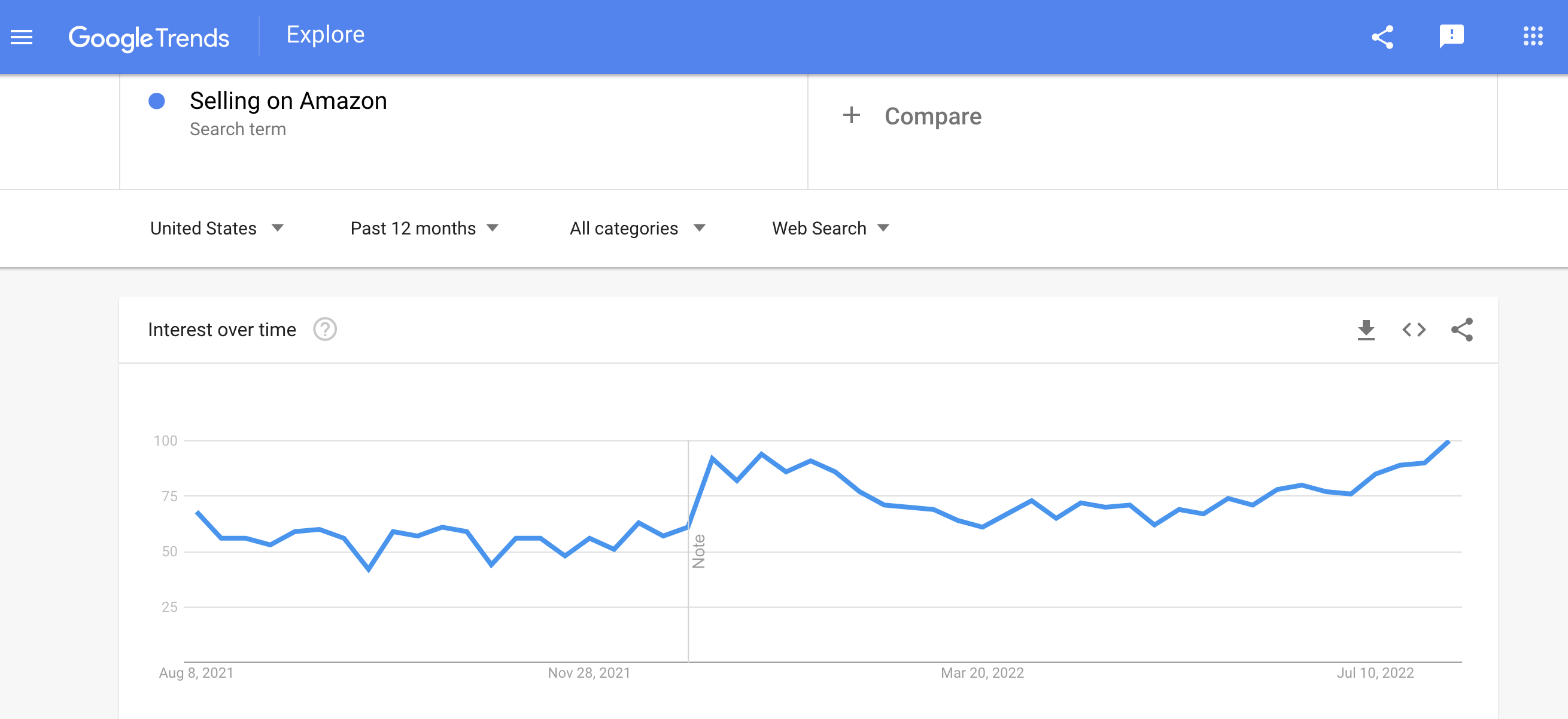The height and width of the screenshot is (719, 1568).
Task: Go to Google Trends home logo
Action: pos(149,38)
